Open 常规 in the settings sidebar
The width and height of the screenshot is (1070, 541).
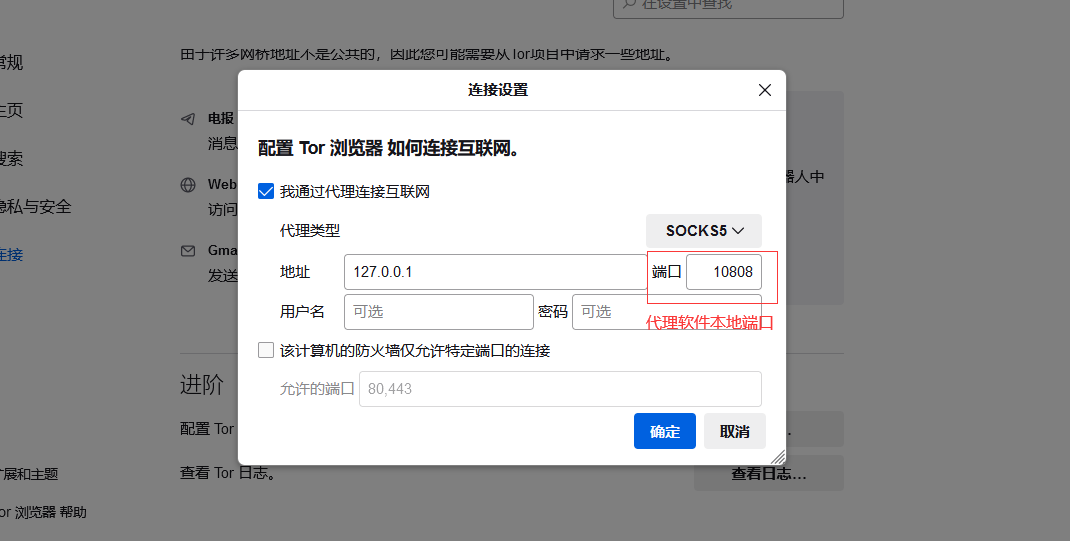(x=11, y=62)
